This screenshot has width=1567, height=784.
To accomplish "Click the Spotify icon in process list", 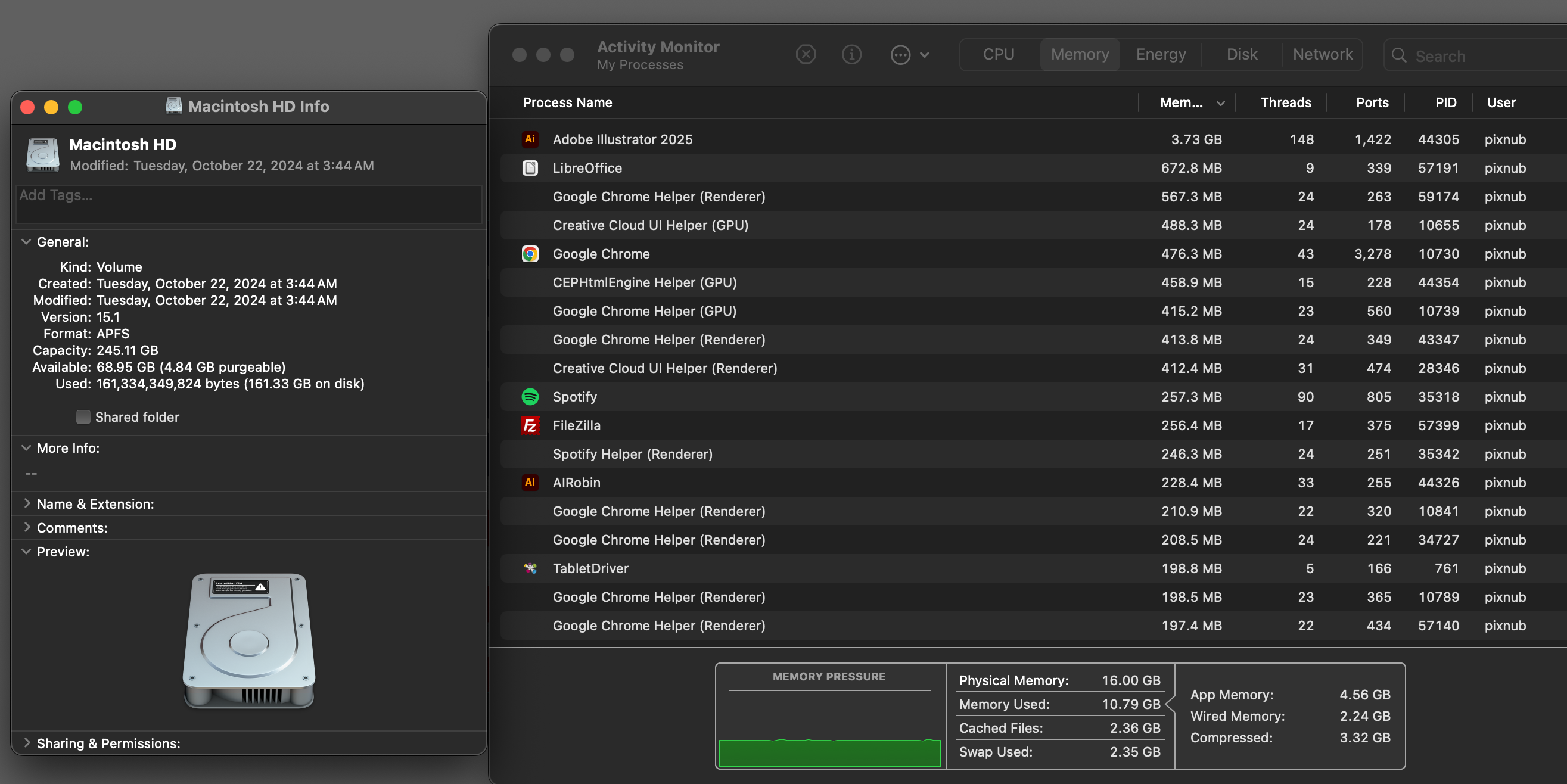I will (530, 397).
